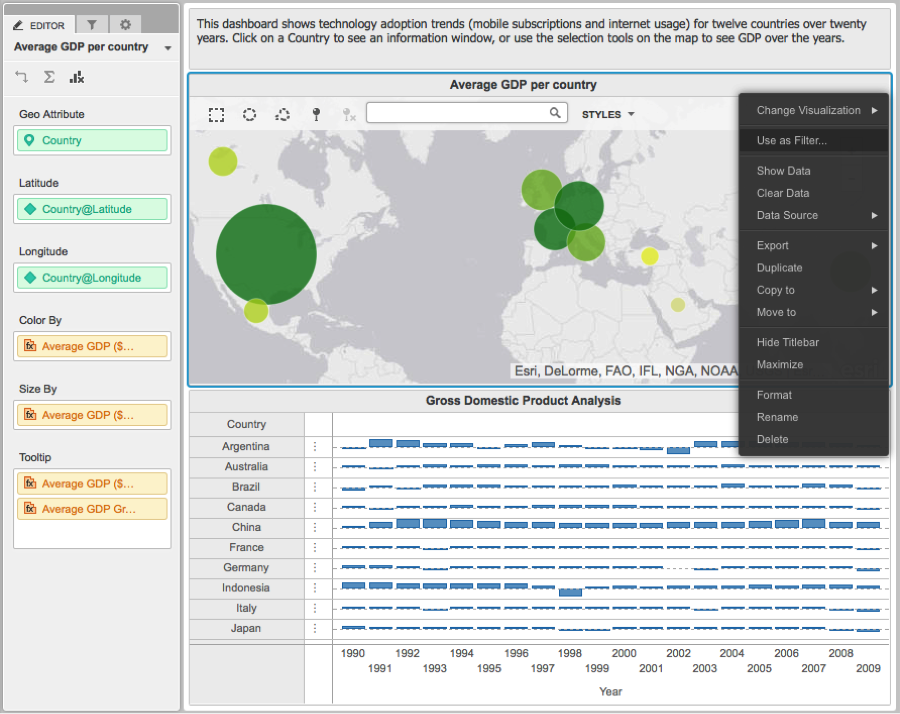Click the swap axes icon in the editor
This screenshot has height=714, width=900.
click(x=22, y=76)
